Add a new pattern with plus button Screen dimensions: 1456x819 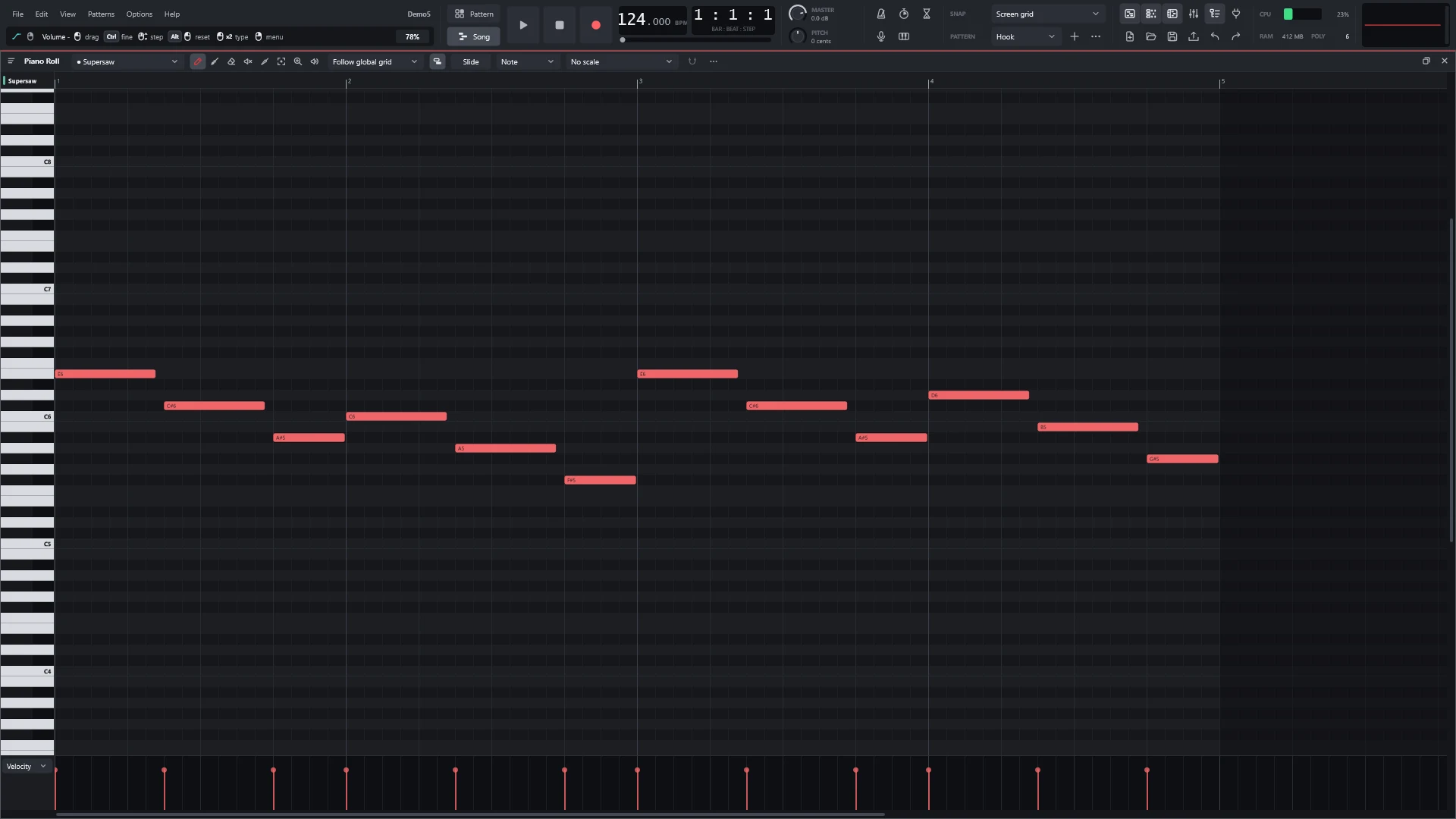(1075, 36)
